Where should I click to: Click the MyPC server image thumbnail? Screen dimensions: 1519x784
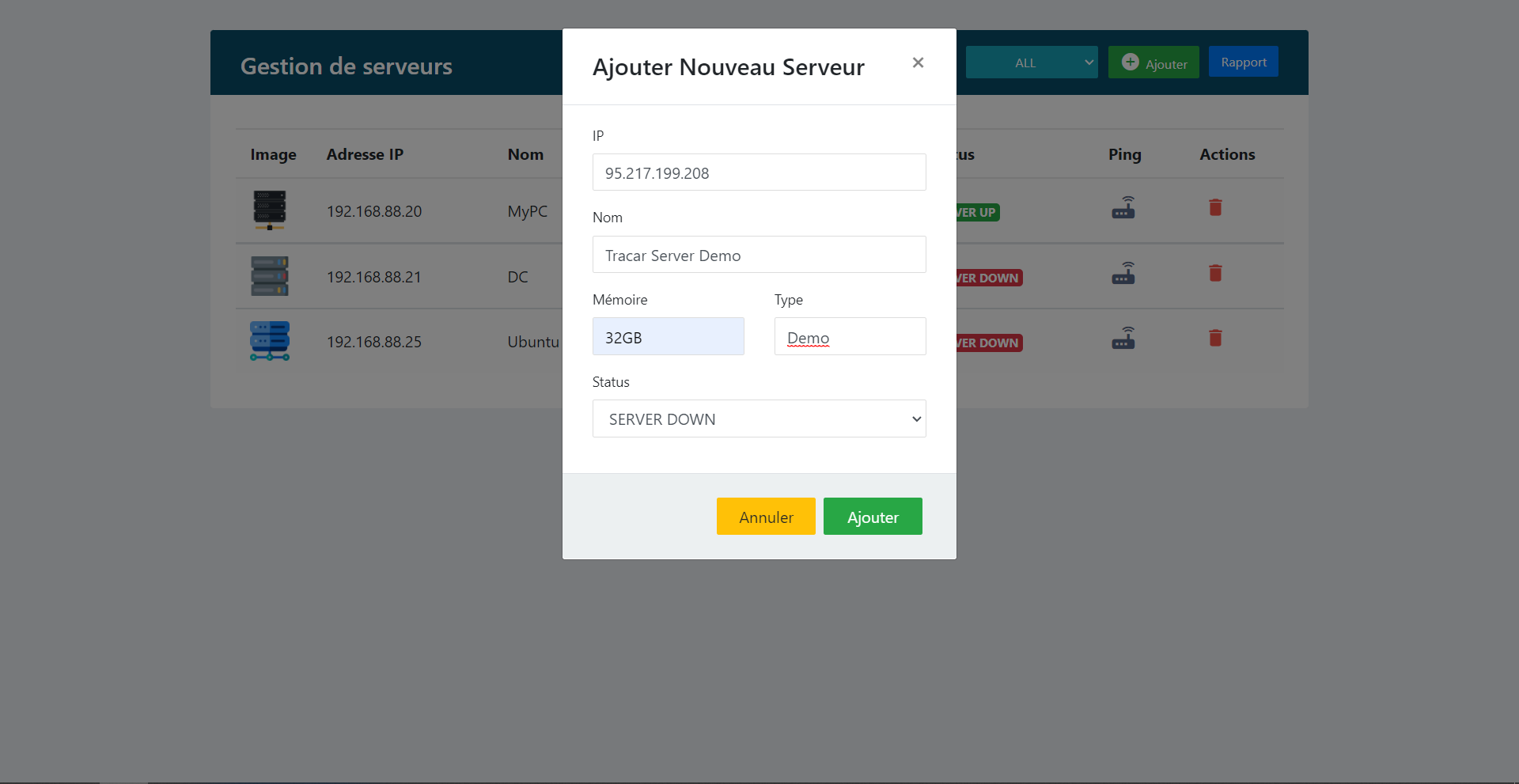pos(270,210)
